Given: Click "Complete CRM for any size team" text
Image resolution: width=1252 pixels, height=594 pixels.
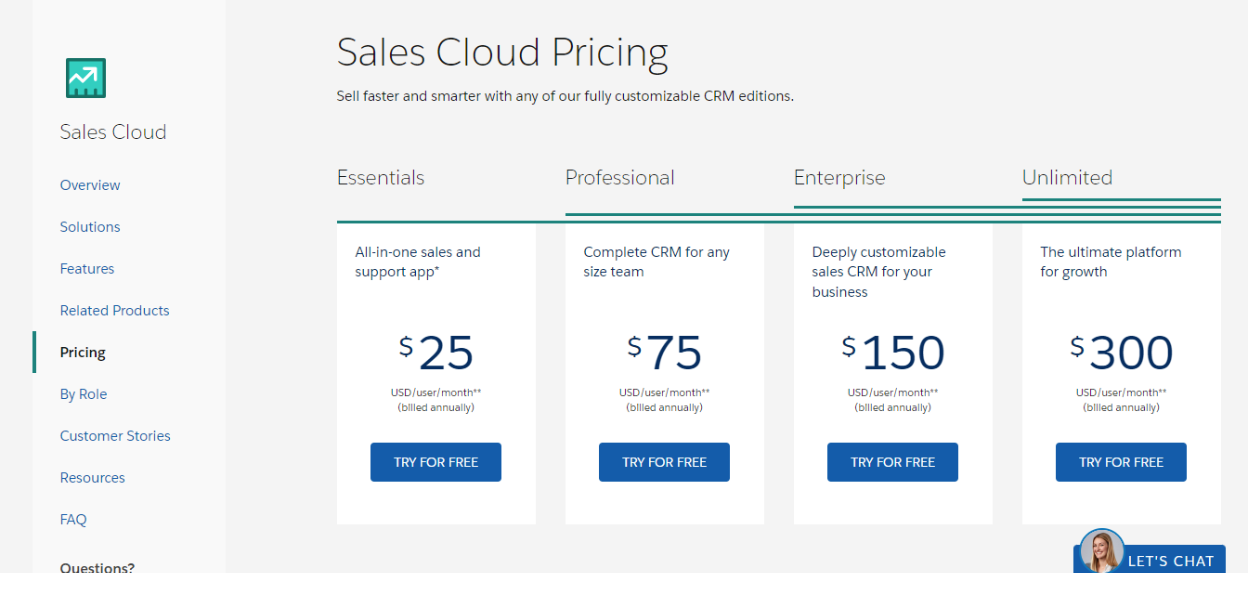Looking at the screenshot, I should point(657,262).
